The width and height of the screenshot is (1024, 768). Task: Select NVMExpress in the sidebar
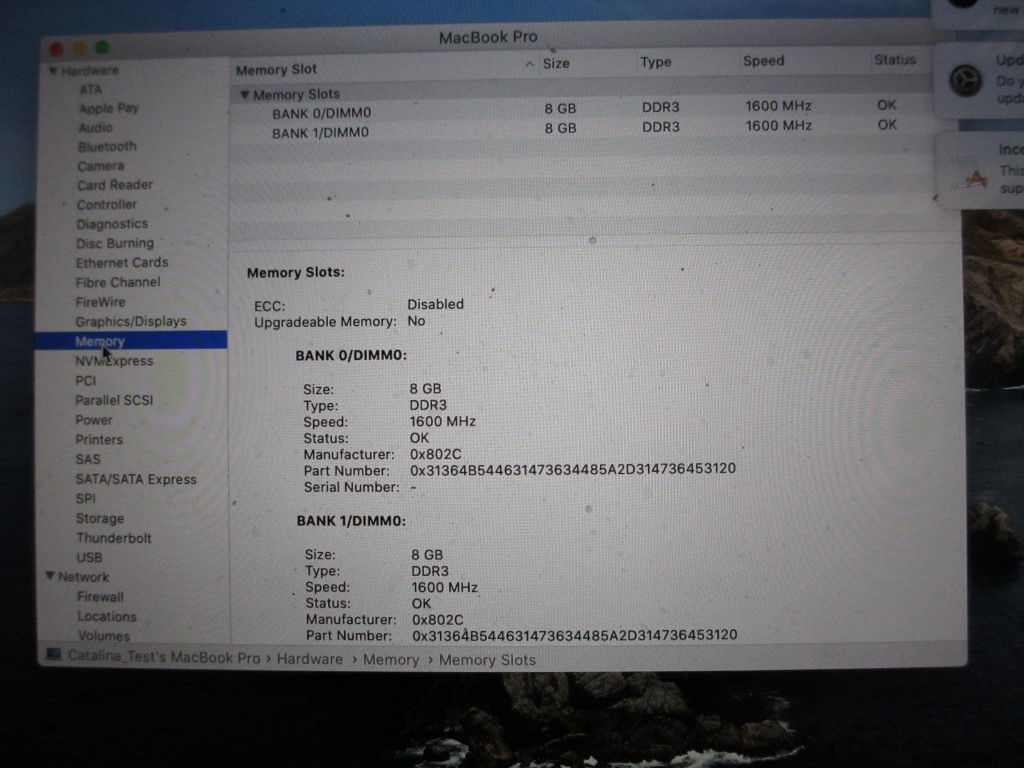pos(114,360)
